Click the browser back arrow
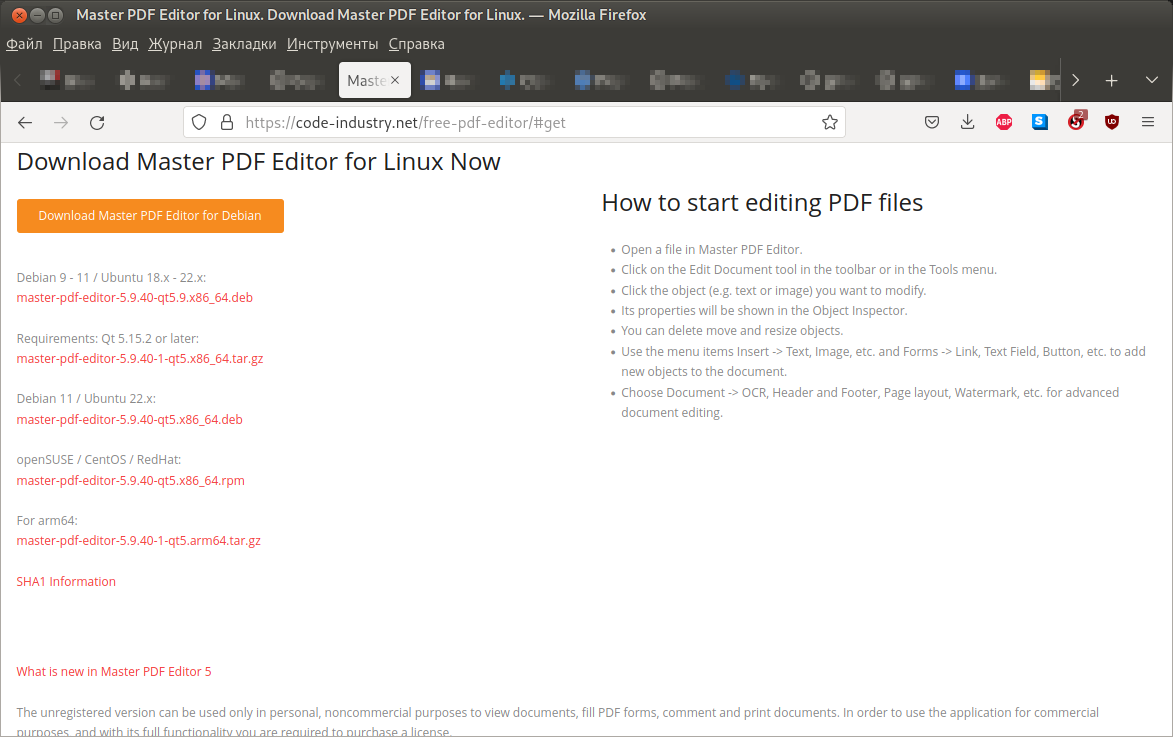Screen dimensions: 1173x737 (25, 122)
